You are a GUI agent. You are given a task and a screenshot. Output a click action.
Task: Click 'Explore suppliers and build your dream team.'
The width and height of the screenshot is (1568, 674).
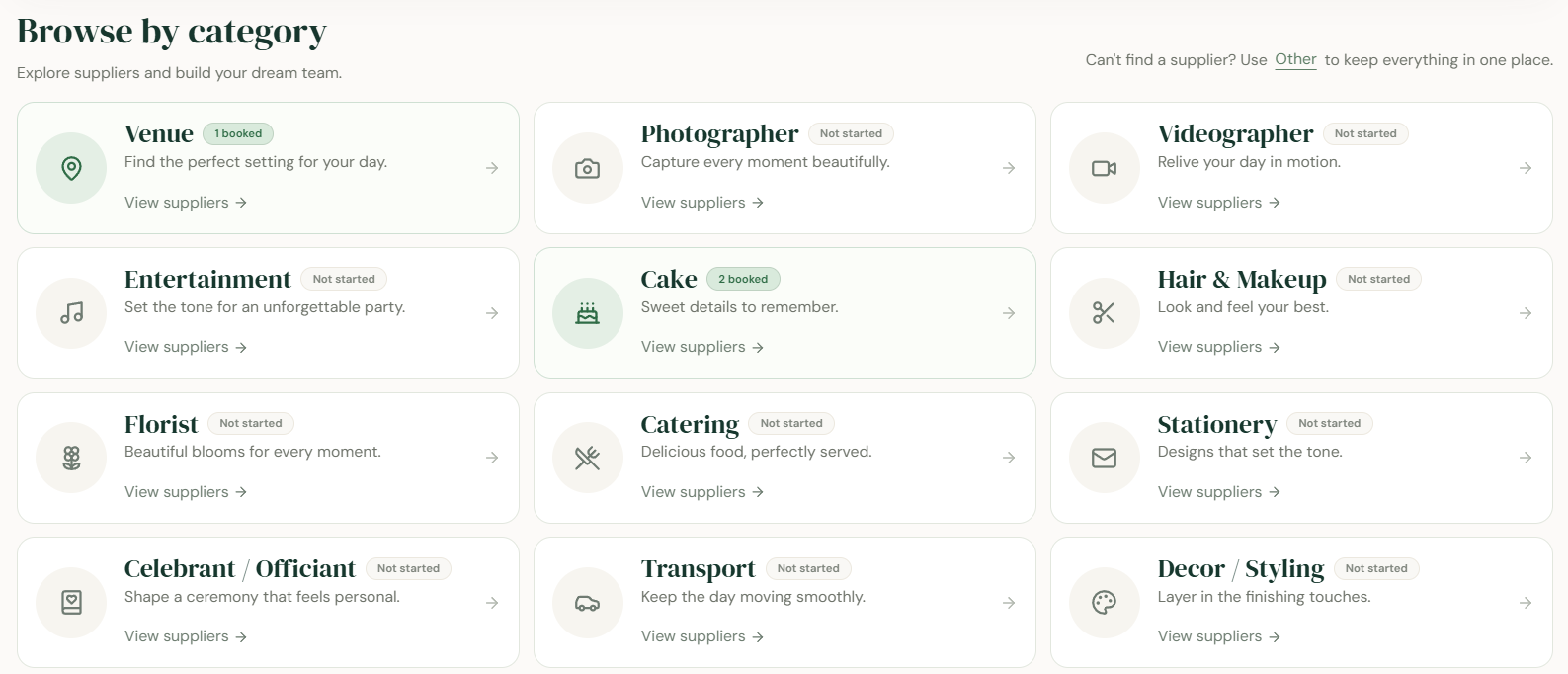pyautogui.click(x=179, y=73)
